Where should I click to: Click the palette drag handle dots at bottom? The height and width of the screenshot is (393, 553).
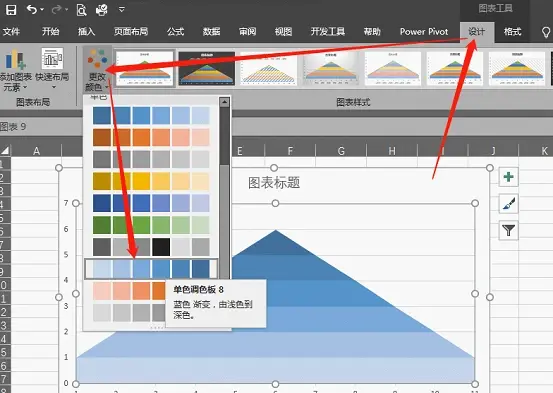coord(157,328)
